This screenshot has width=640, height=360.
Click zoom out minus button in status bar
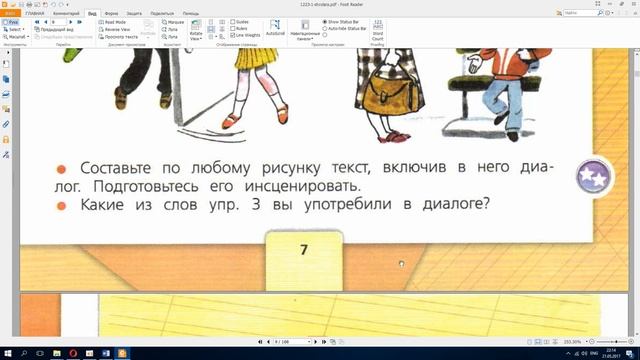pos(592,342)
